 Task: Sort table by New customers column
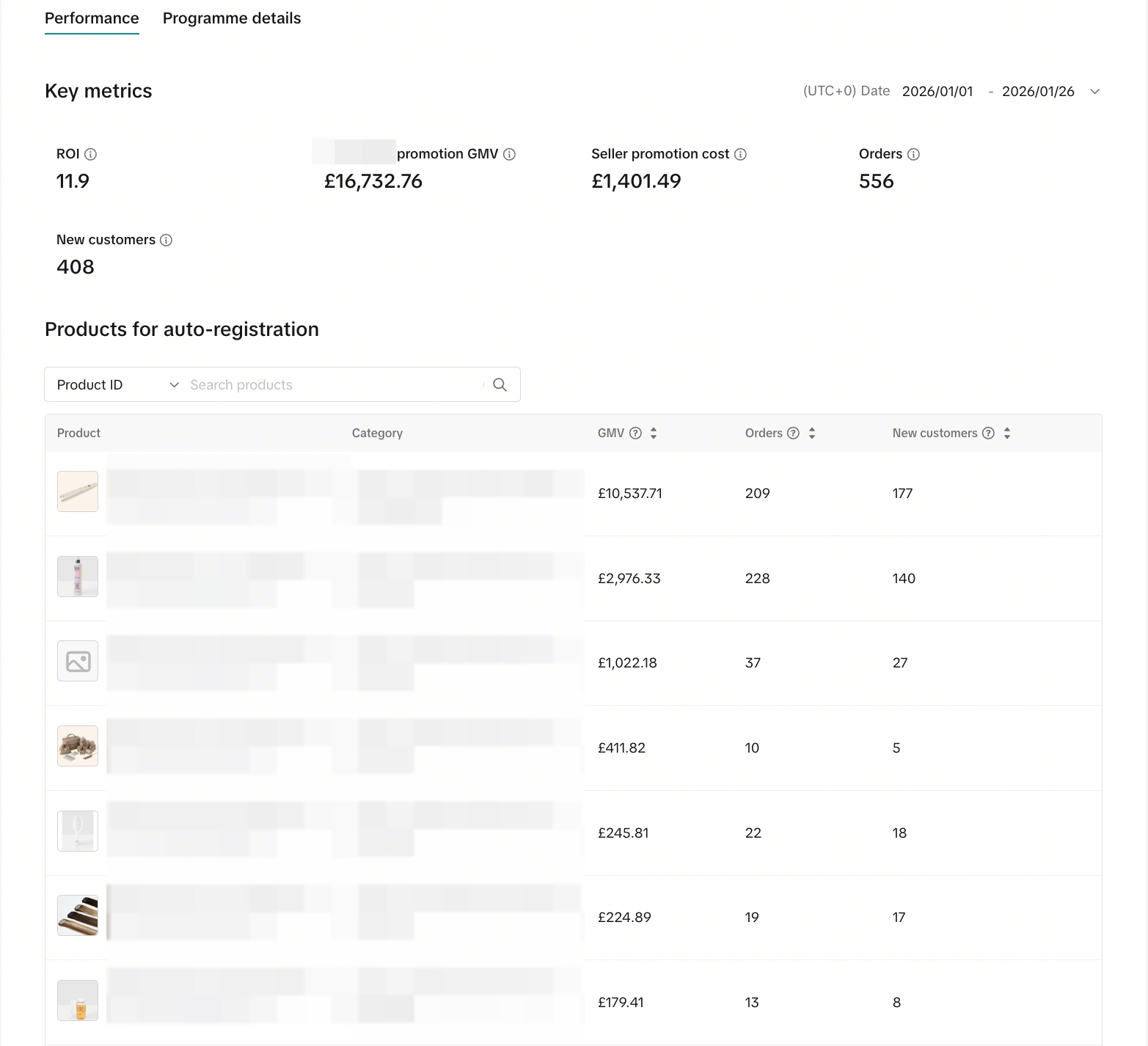coord(1007,433)
